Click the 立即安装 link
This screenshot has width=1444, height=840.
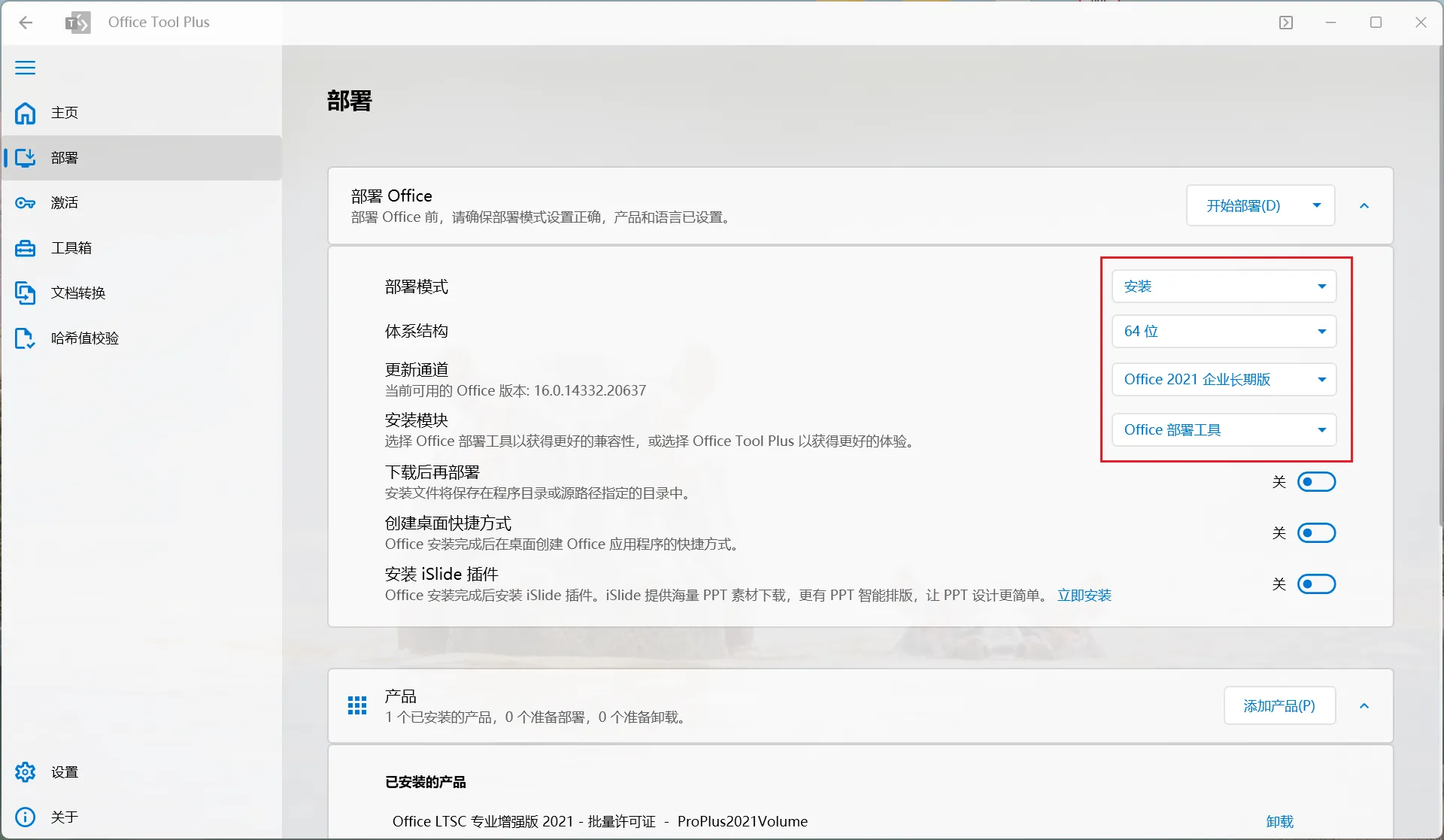tap(1084, 596)
